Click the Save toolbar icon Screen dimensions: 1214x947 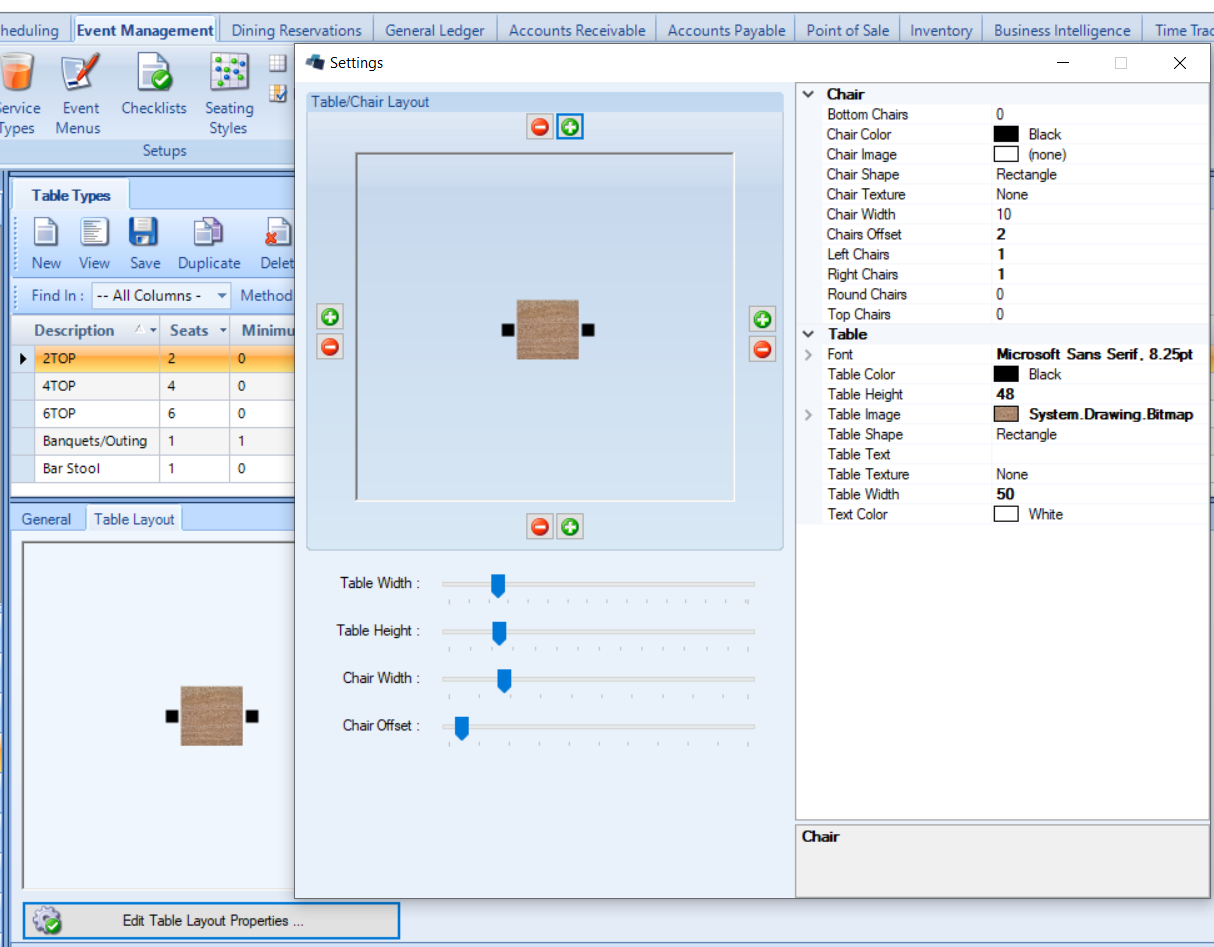145,244
